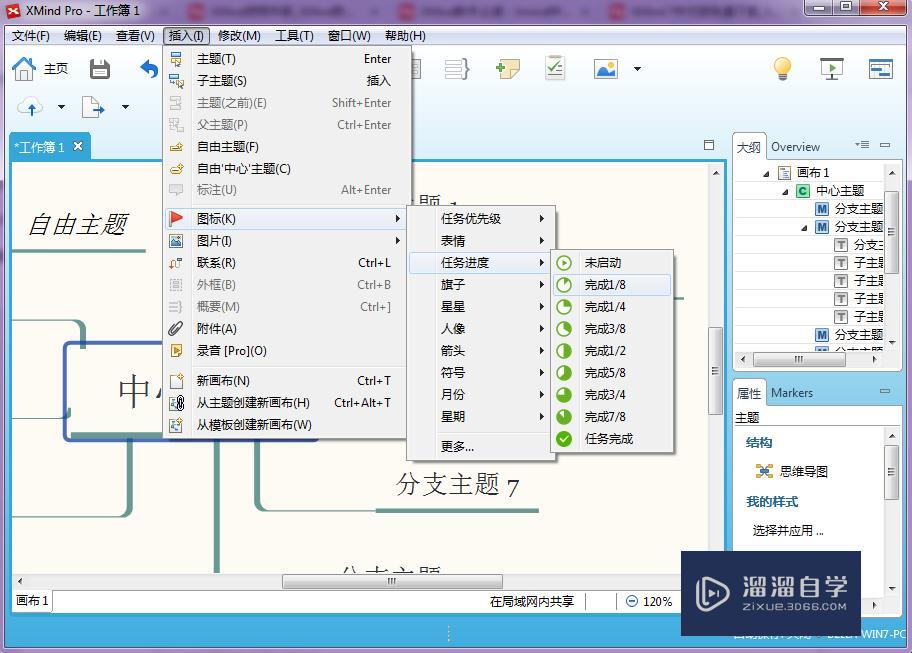
Task: Open 任务优先级 submenu
Action: tap(481, 219)
